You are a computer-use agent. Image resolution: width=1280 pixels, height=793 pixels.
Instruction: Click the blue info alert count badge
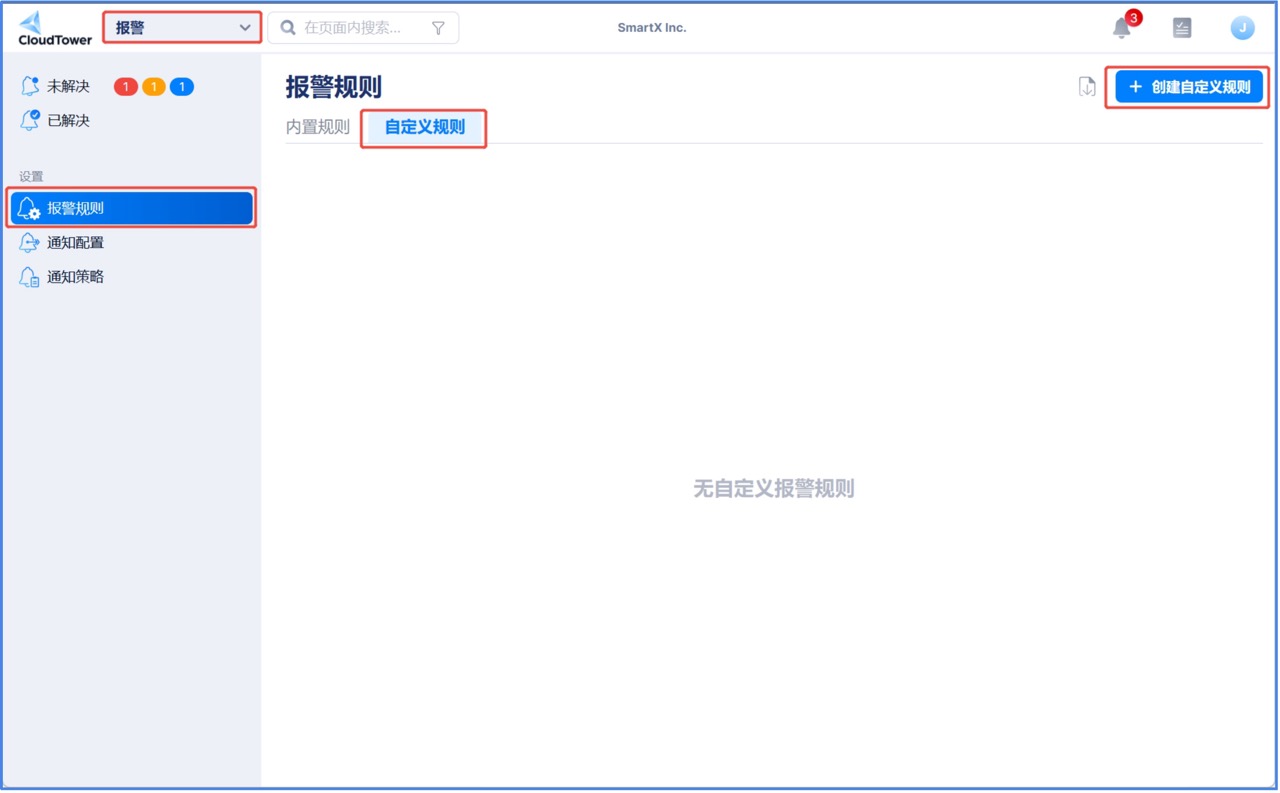pos(182,87)
